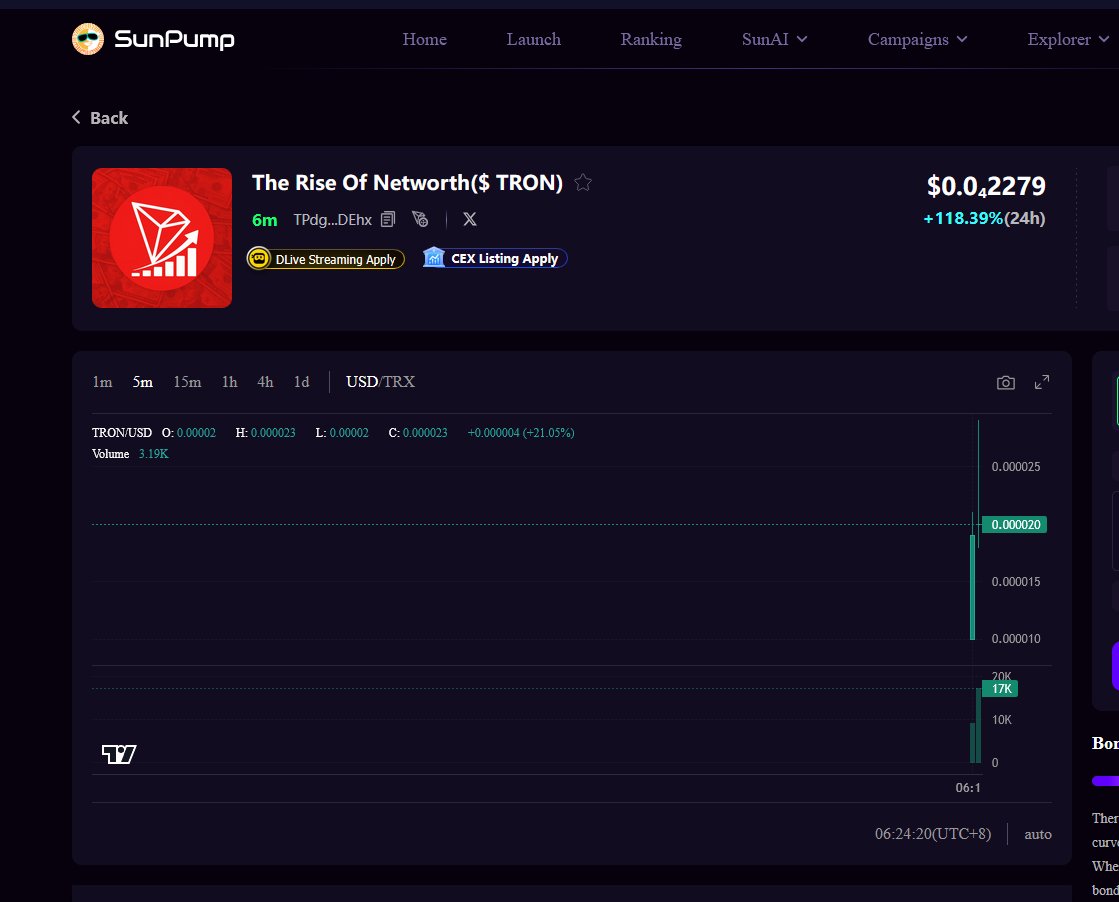Toggle auto scale on the chart
This screenshot has width=1119, height=902.
(x=1038, y=833)
